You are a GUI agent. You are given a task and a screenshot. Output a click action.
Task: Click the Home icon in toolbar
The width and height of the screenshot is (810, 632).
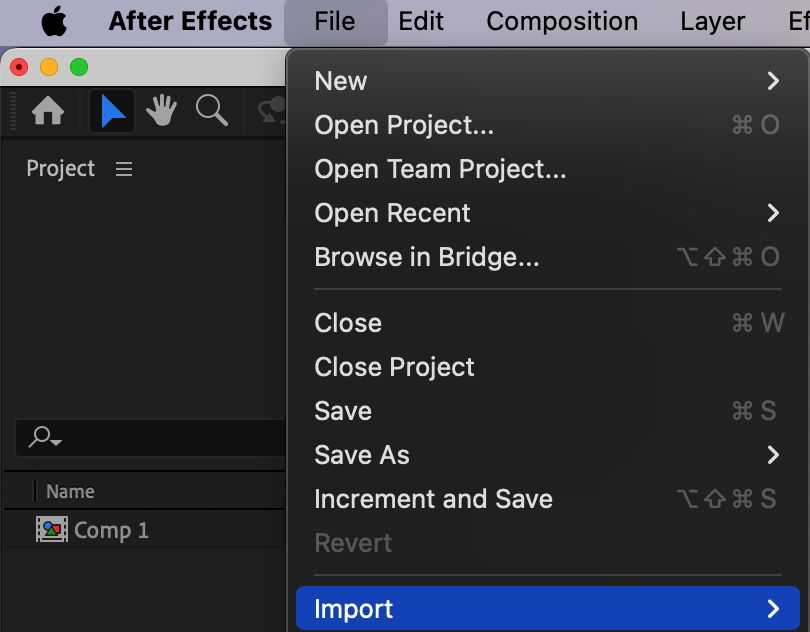coord(48,111)
